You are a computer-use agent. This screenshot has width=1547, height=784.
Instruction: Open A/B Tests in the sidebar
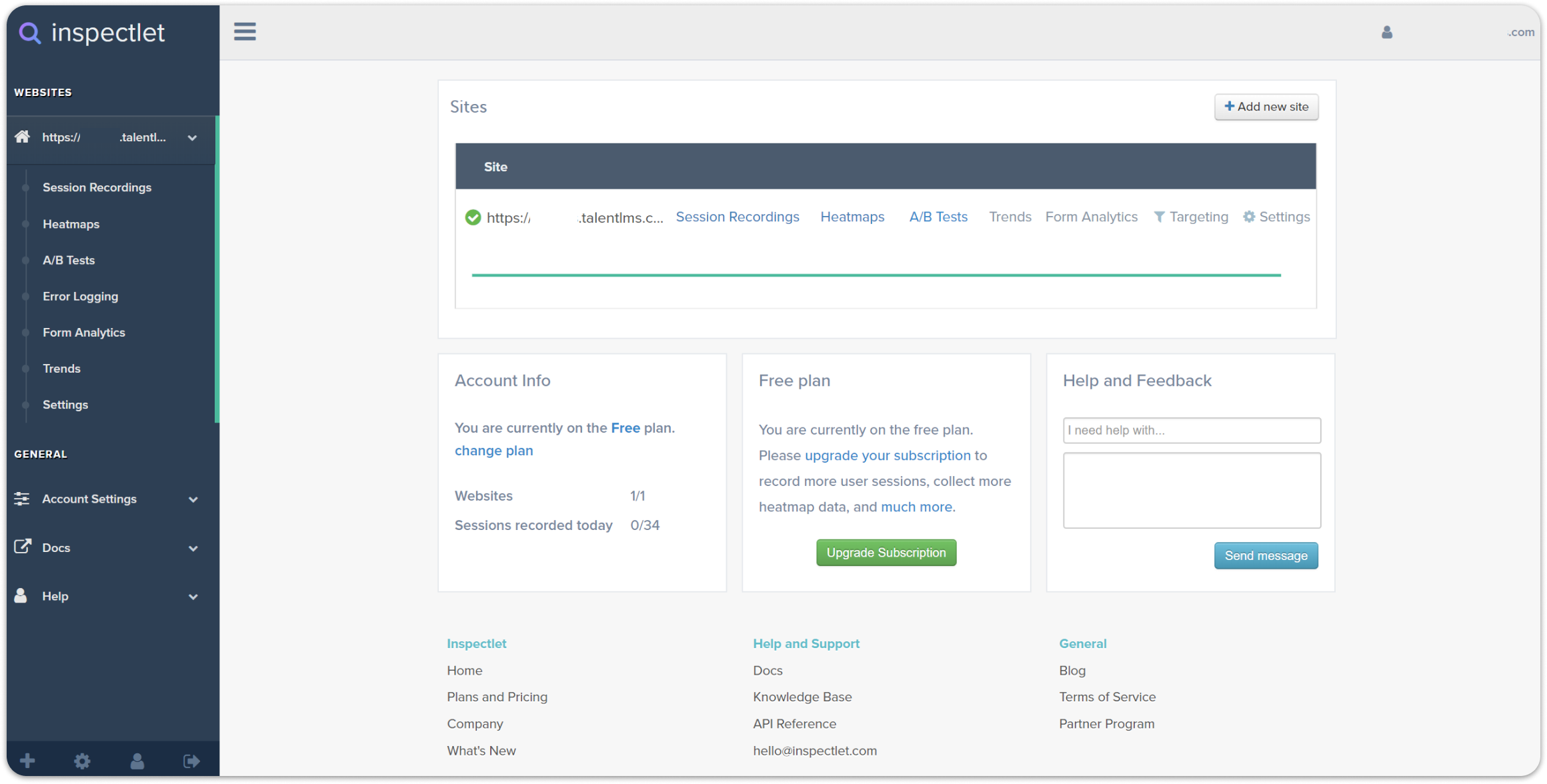[69, 260]
